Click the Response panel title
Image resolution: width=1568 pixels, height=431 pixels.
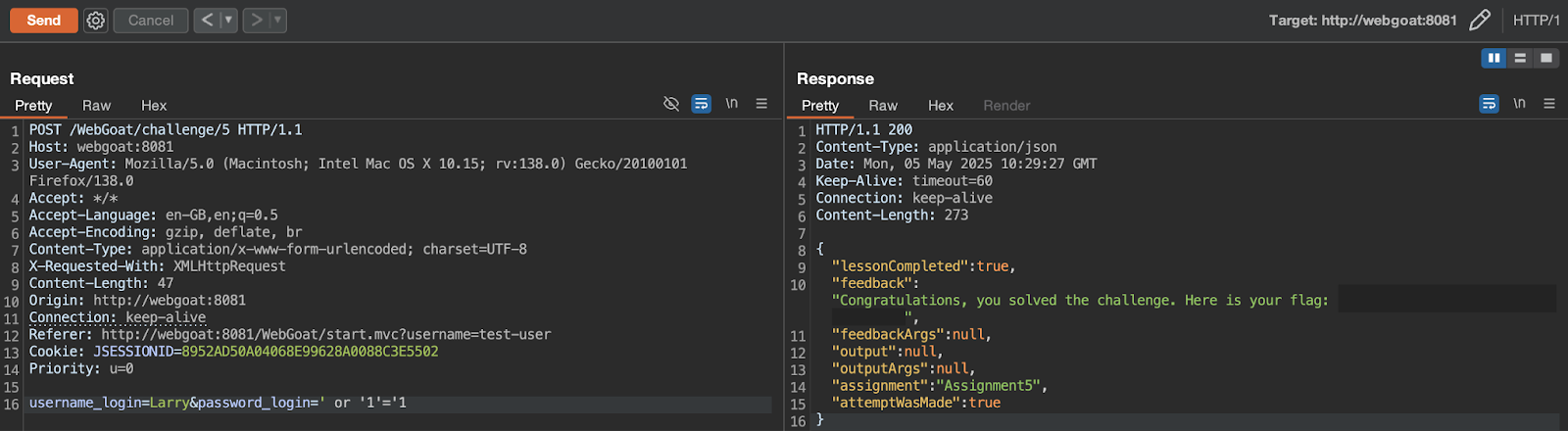tap(835, 78)
